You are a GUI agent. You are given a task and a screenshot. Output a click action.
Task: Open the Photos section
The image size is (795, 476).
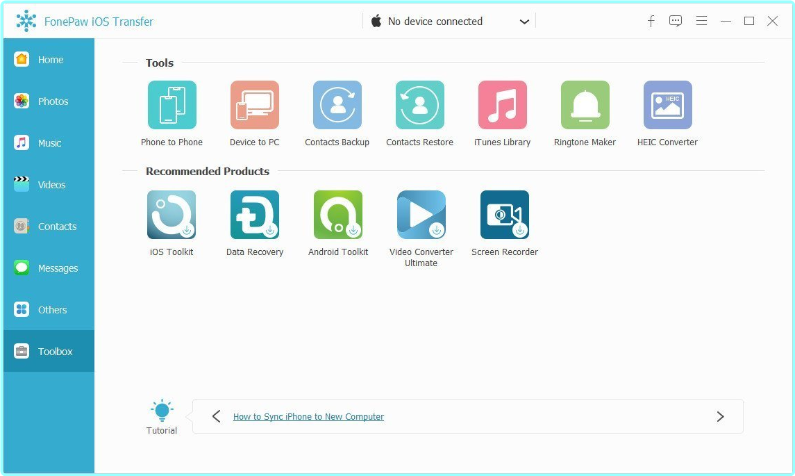pyautogui.click(x=49, y=101)
